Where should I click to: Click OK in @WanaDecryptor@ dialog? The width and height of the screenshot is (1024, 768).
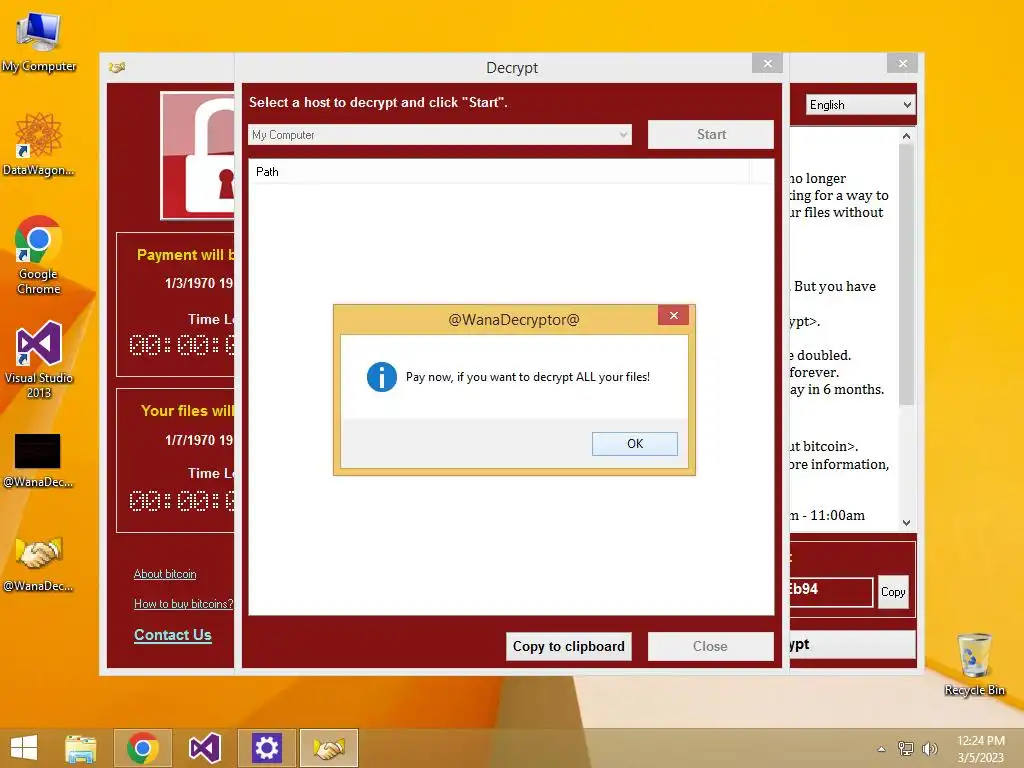click(x=635, y=443)
